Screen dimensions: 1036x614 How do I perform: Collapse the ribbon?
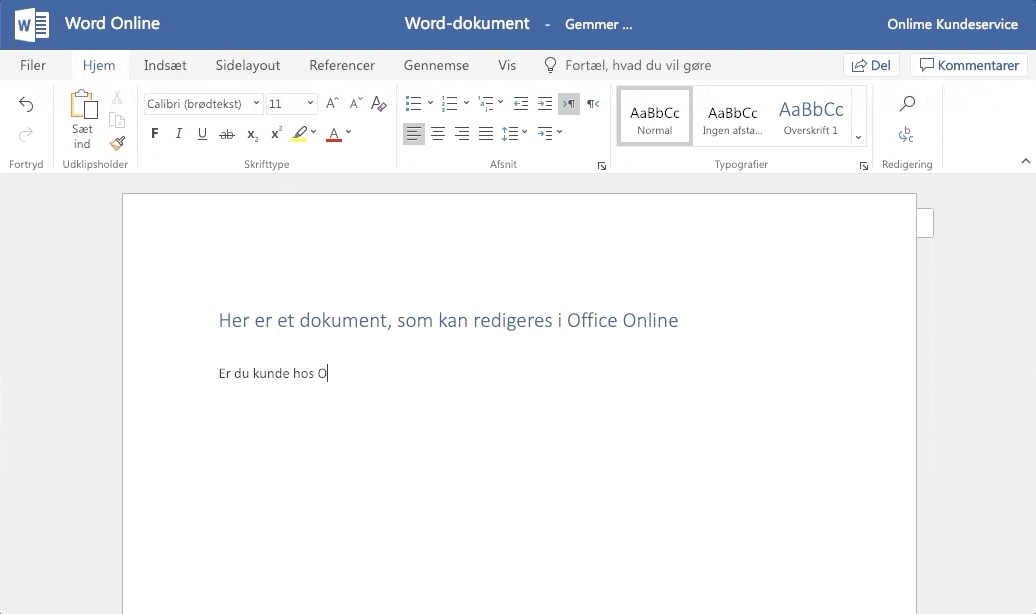coord(1025,161)
